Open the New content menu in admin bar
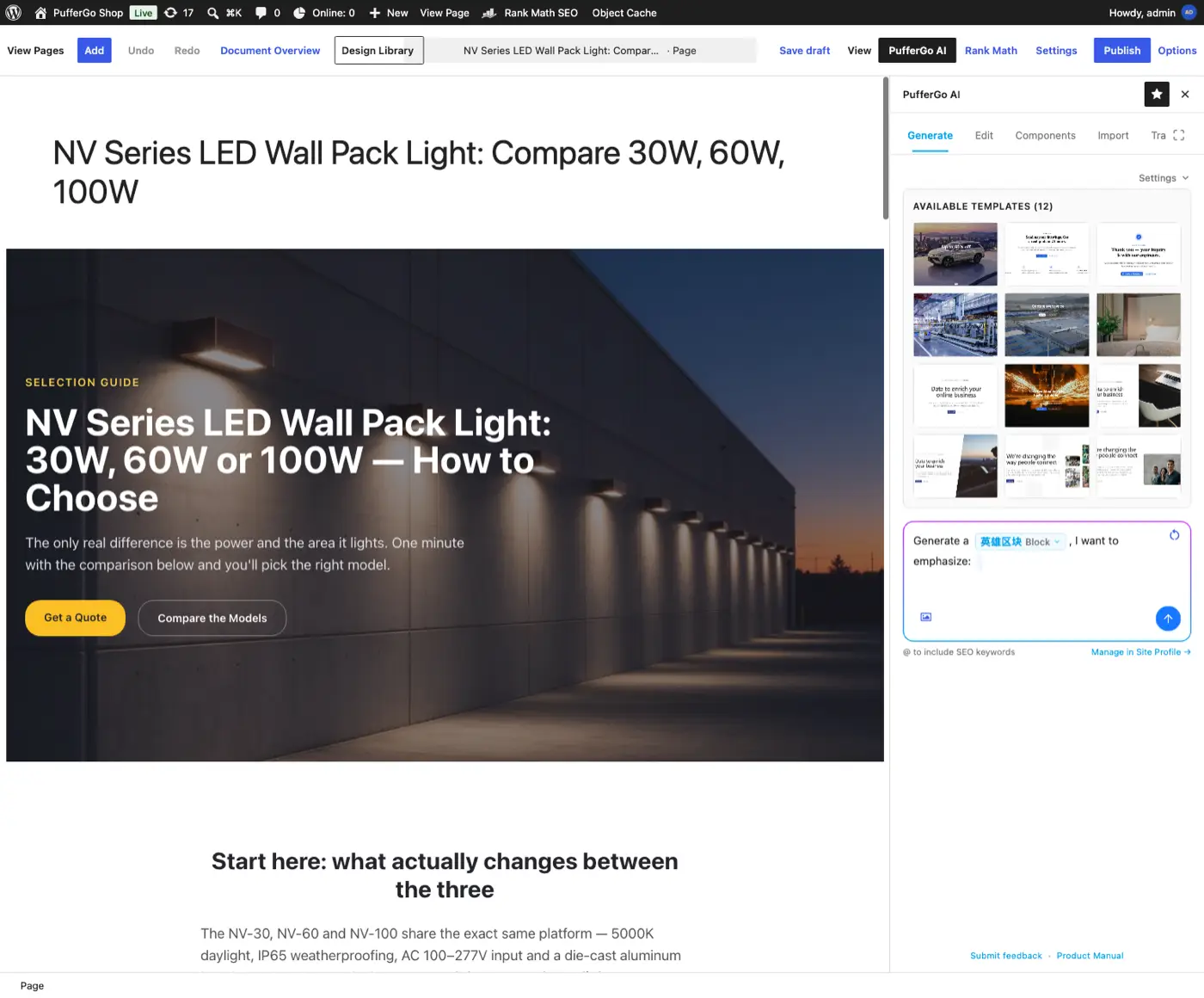 click(389, 13)
